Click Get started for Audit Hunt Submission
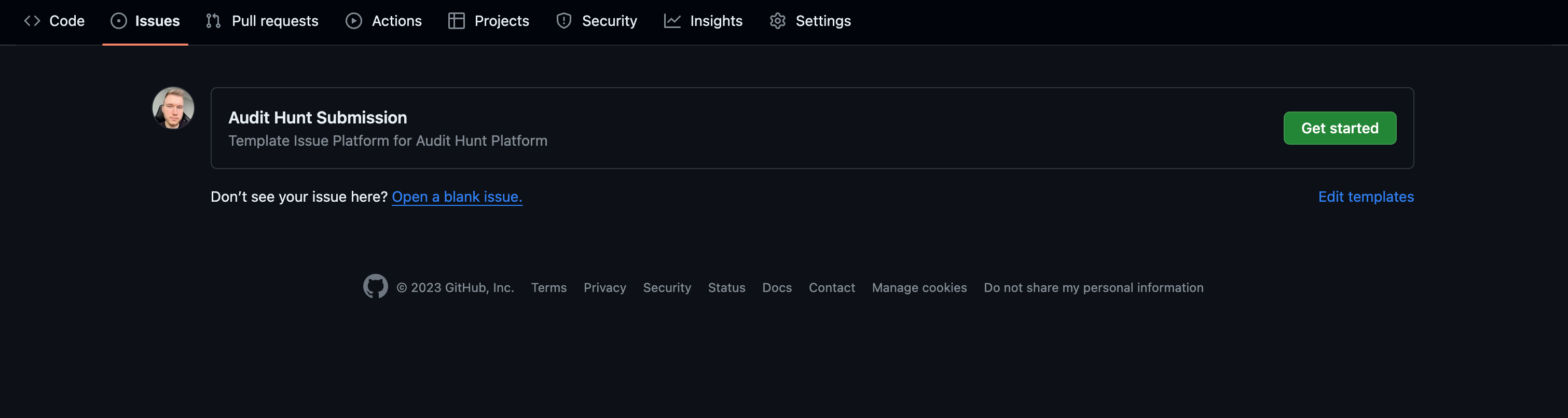The height and width of the screenshot is (418, 1568). click(1340, 128)
